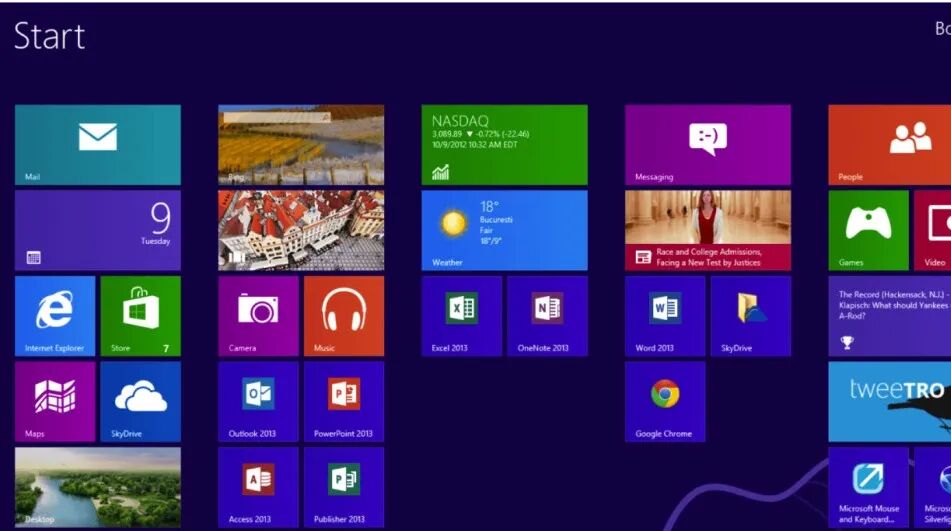Open the Store tile
951x531 pixels.
(x=141, y=316)
